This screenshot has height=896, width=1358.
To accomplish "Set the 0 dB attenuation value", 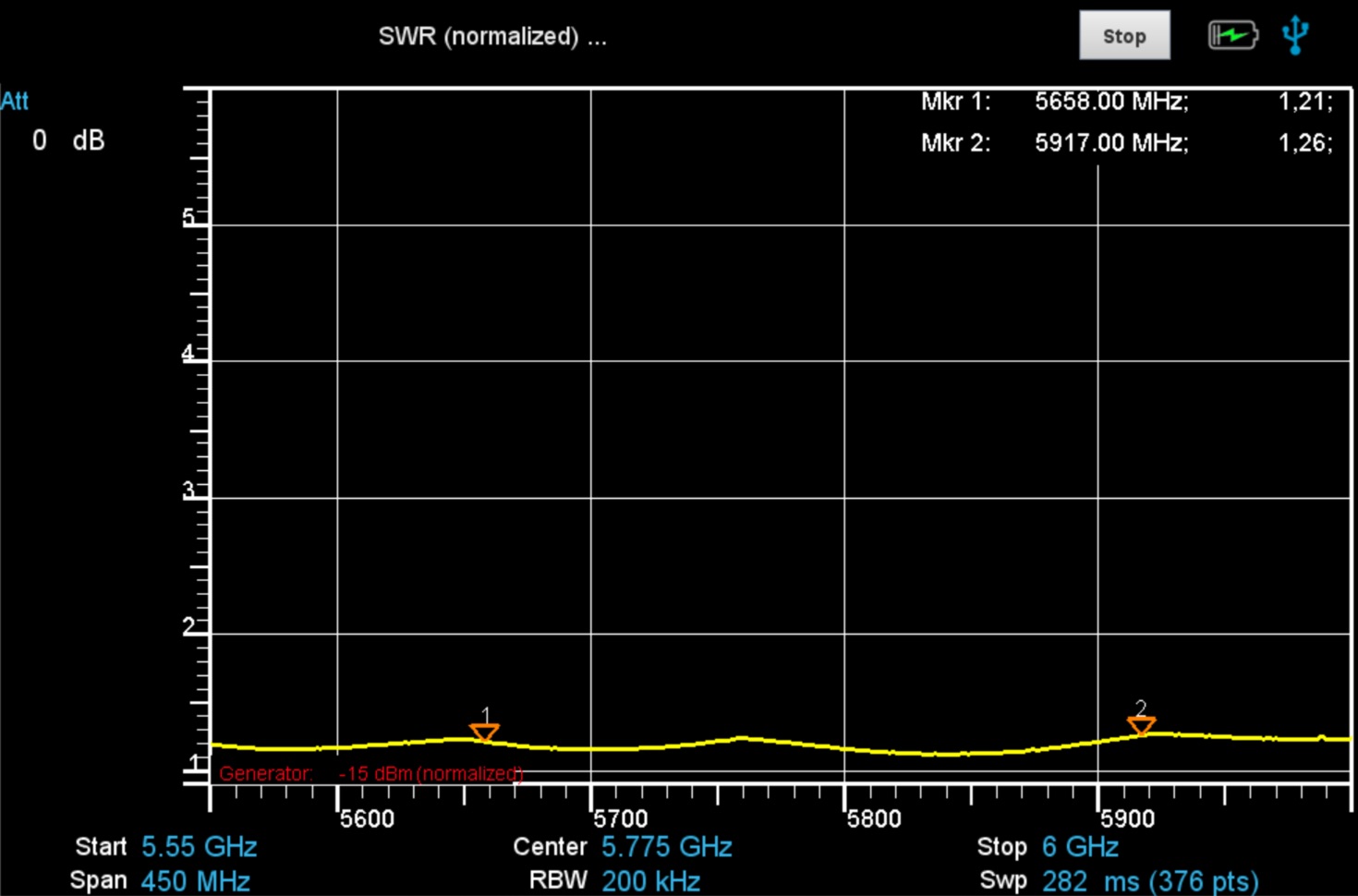I will click(68, 140).
